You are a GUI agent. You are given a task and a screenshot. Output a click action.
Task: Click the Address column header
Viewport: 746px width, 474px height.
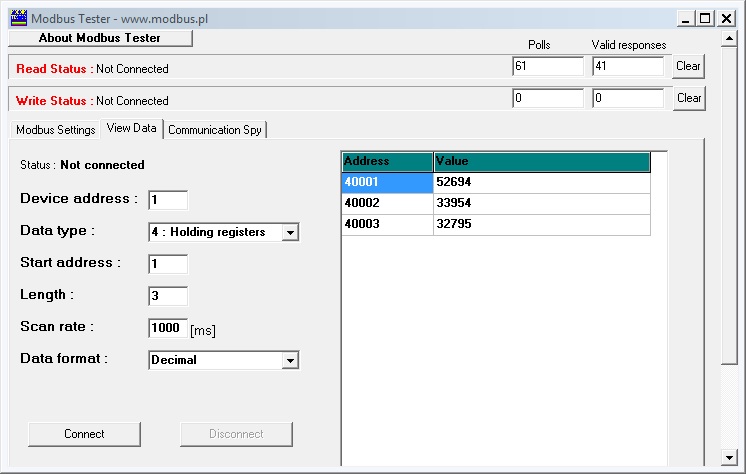tap(387, 162)
